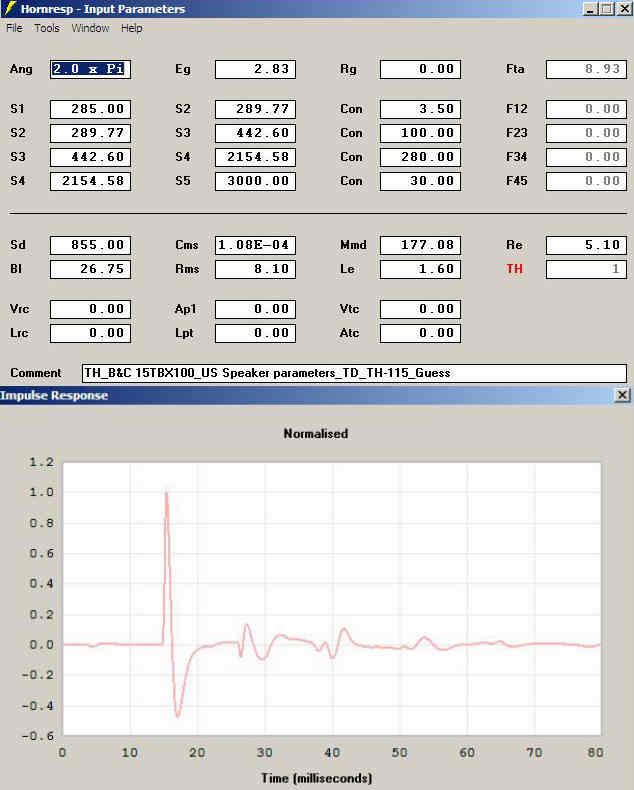Open the Tools menu
Image resolution: width=634 pixels, height=790 pixels.
coord(47,28)
